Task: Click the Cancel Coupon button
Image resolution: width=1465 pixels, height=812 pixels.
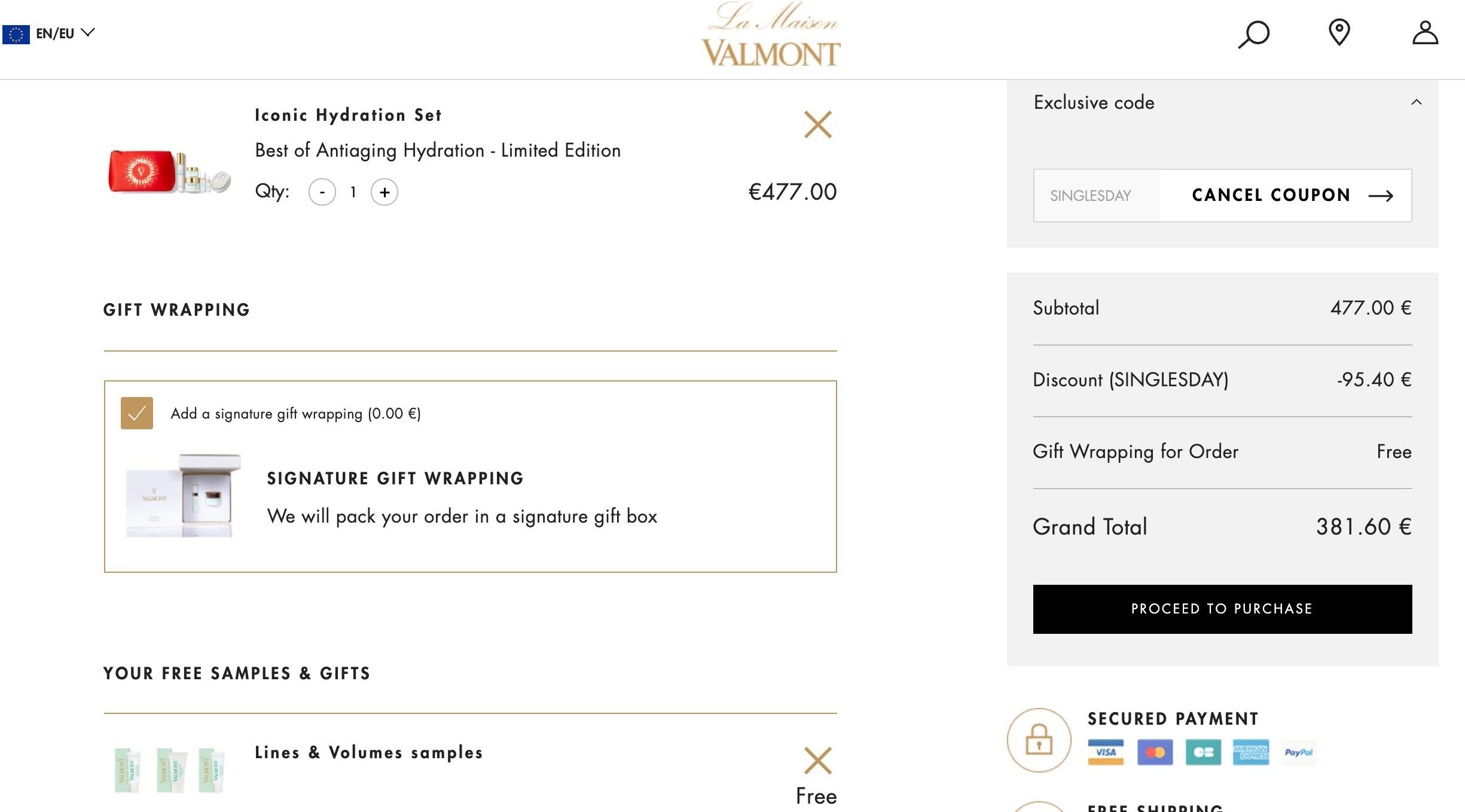Action: [x=1292, y=196]
